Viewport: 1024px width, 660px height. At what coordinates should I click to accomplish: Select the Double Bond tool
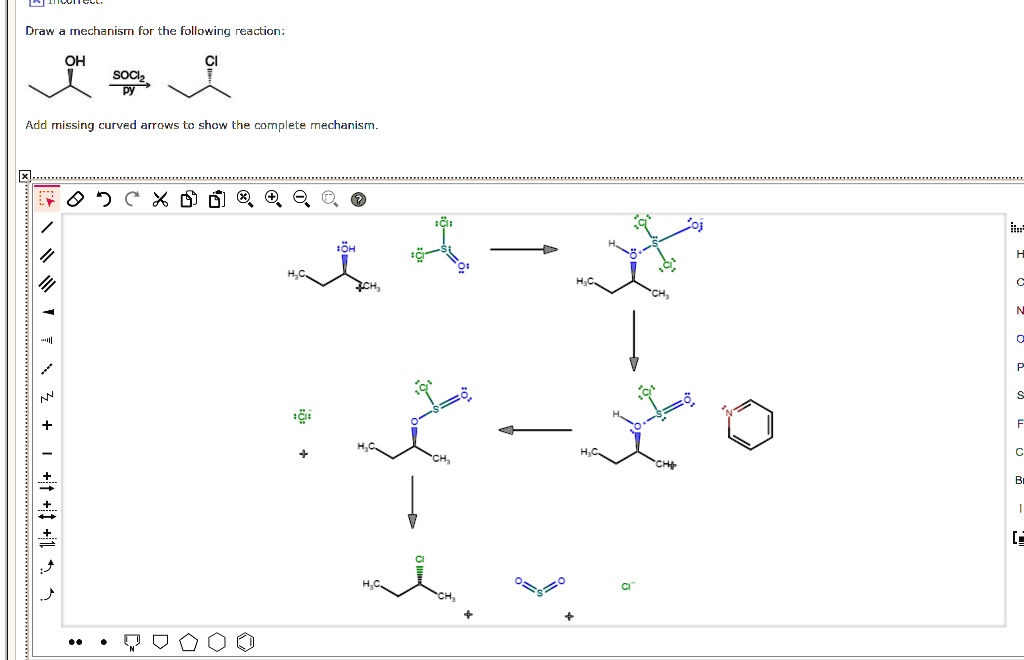[x=44, y=254]
